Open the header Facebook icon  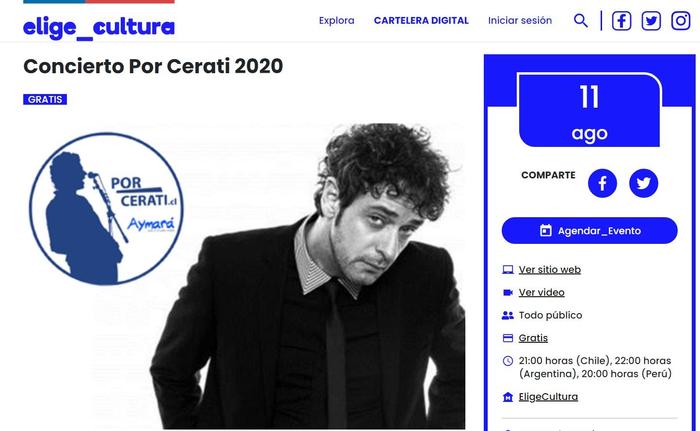tap(621, 21)
